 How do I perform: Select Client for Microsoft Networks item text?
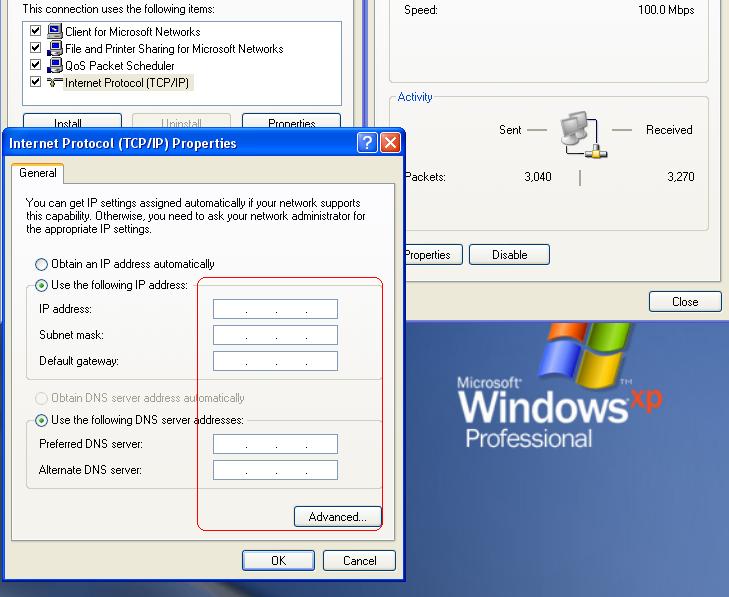coord(133,32)
